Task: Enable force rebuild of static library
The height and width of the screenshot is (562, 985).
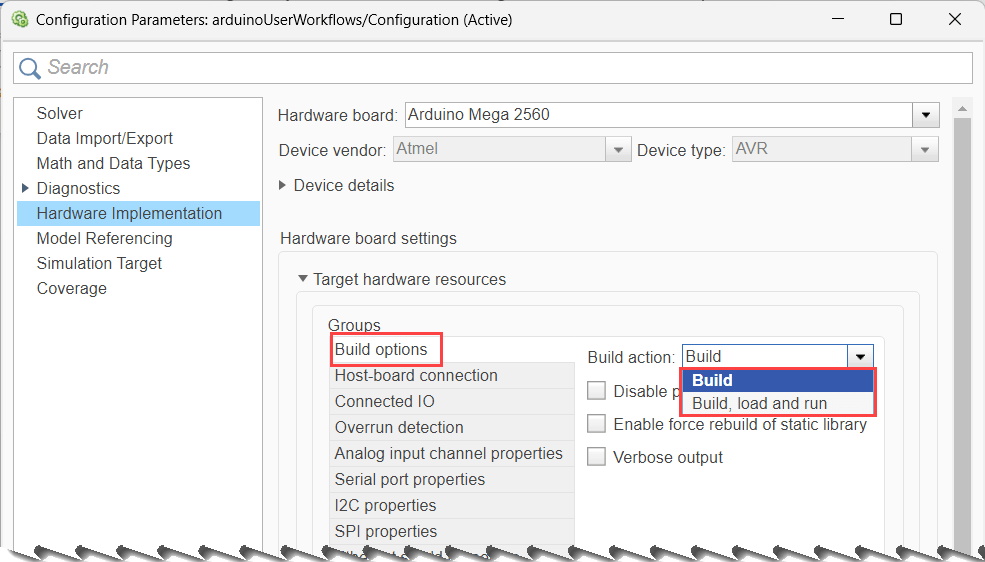Action: [x=597, y=424]
